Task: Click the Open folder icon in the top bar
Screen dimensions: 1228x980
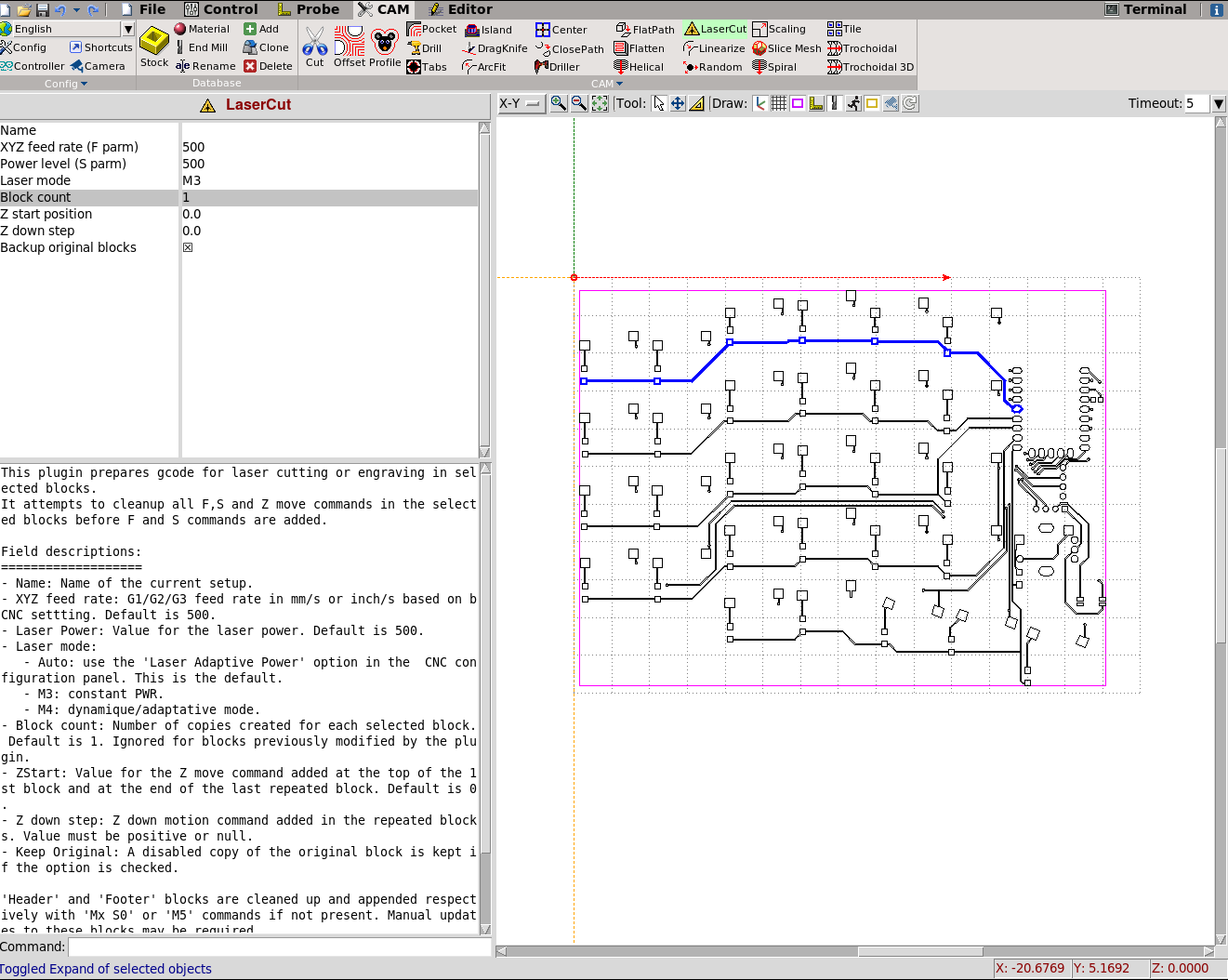Action: click(24, 9)
